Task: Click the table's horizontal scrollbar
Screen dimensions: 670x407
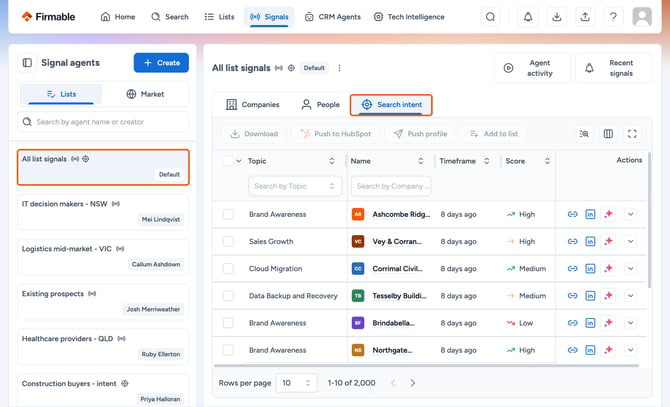Action: pyautogui.click(x=426, y=366)
